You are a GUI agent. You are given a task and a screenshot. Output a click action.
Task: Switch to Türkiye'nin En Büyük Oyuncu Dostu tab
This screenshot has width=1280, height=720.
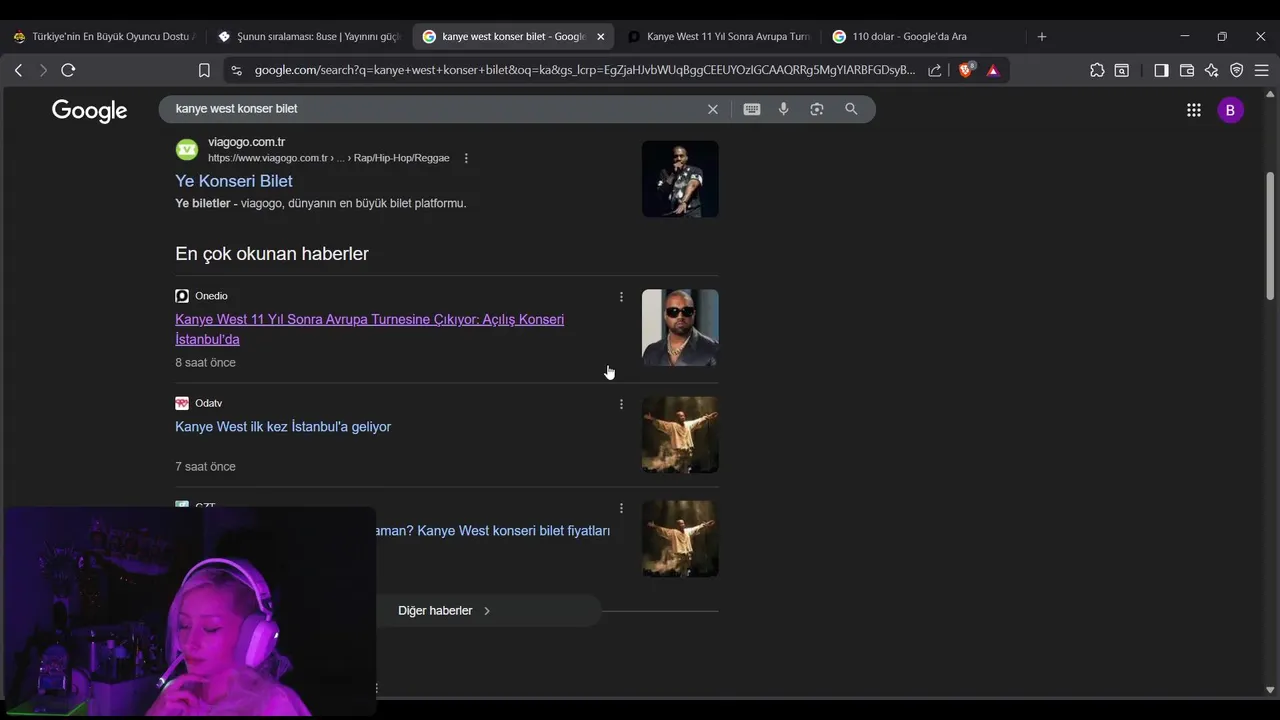104,36
